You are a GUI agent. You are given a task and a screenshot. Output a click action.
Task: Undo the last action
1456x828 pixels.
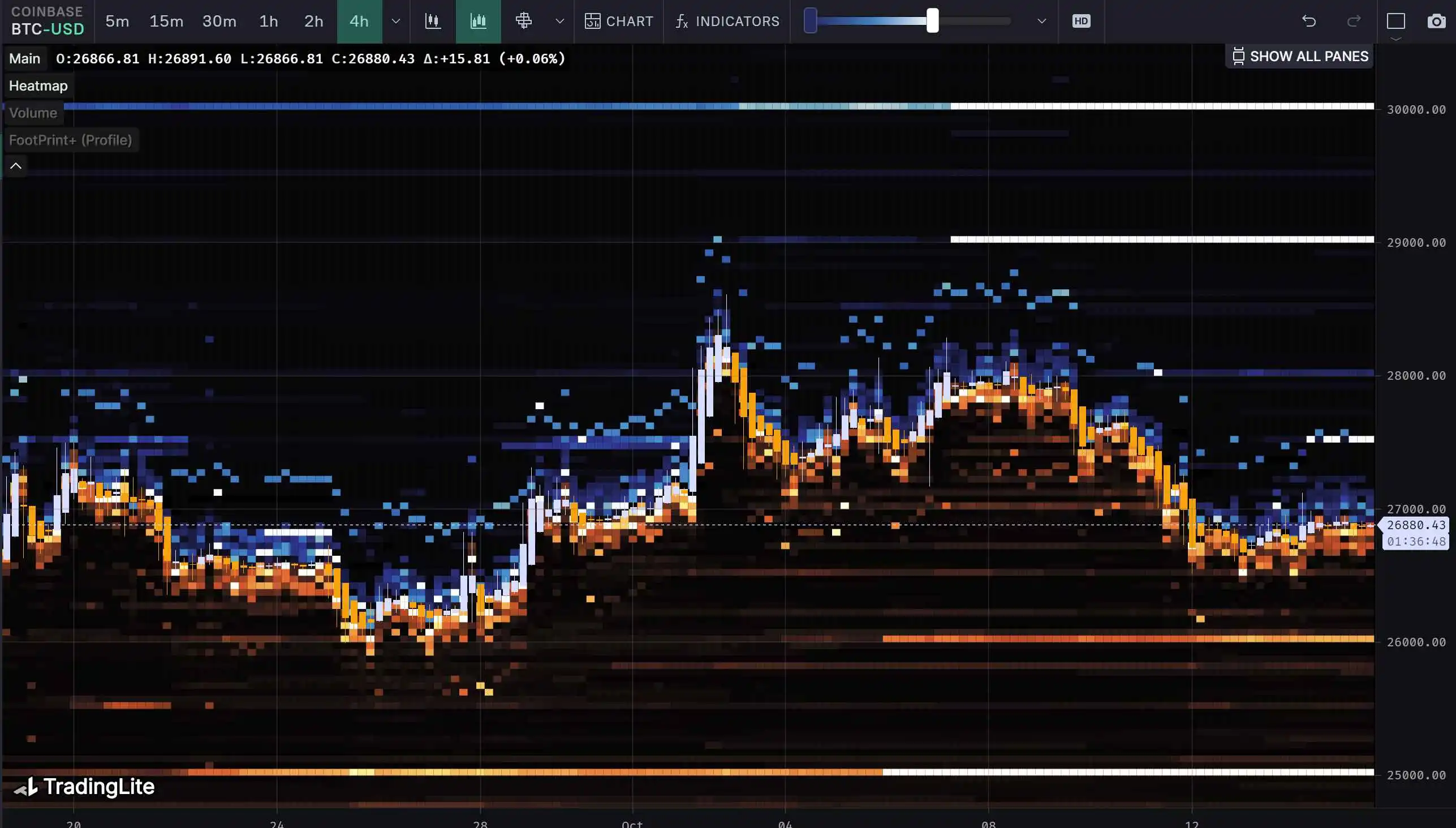point(1309,22)
